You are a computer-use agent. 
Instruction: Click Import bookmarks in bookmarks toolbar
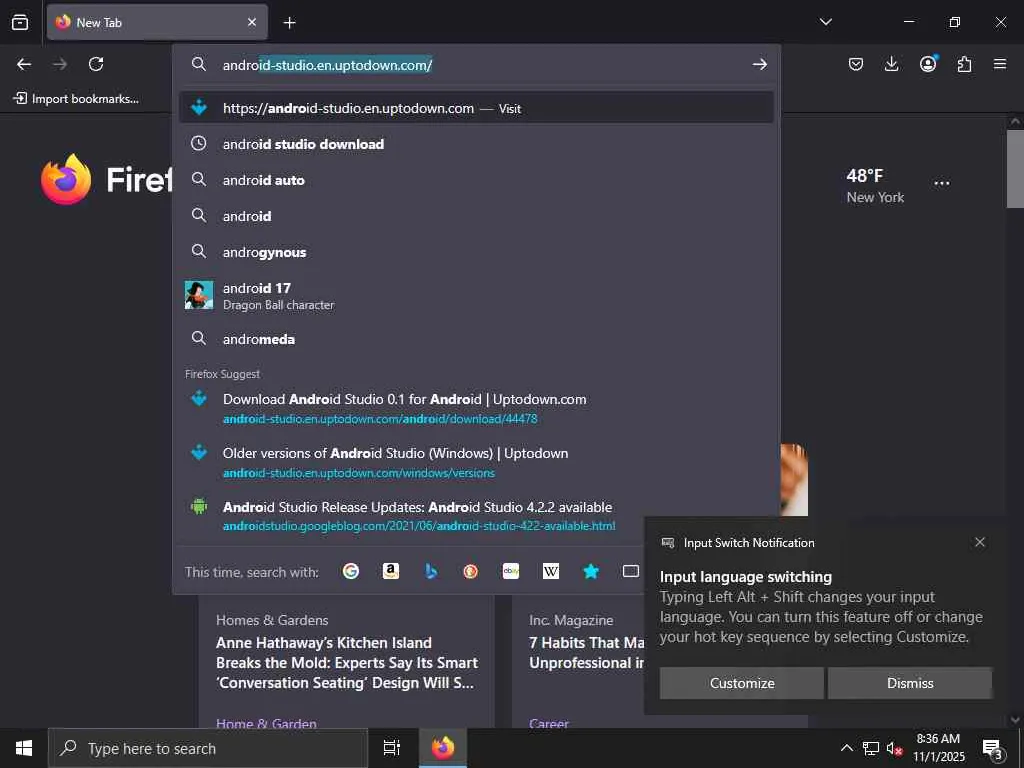point(76,99)
